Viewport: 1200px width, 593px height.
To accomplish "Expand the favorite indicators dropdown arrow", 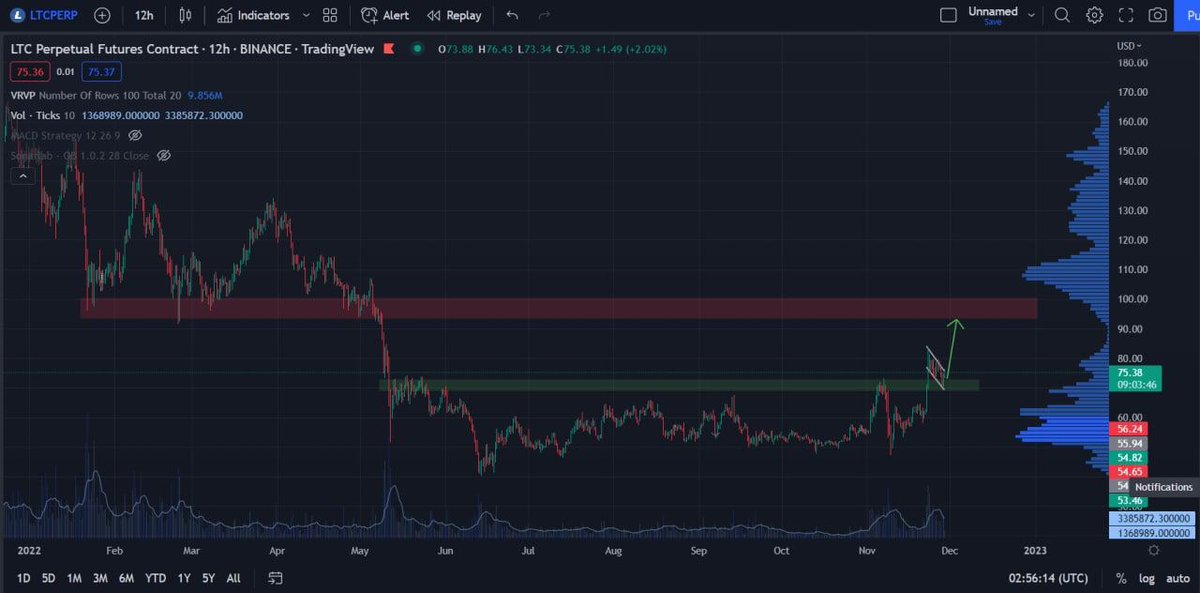I will [x=305, y=15].
